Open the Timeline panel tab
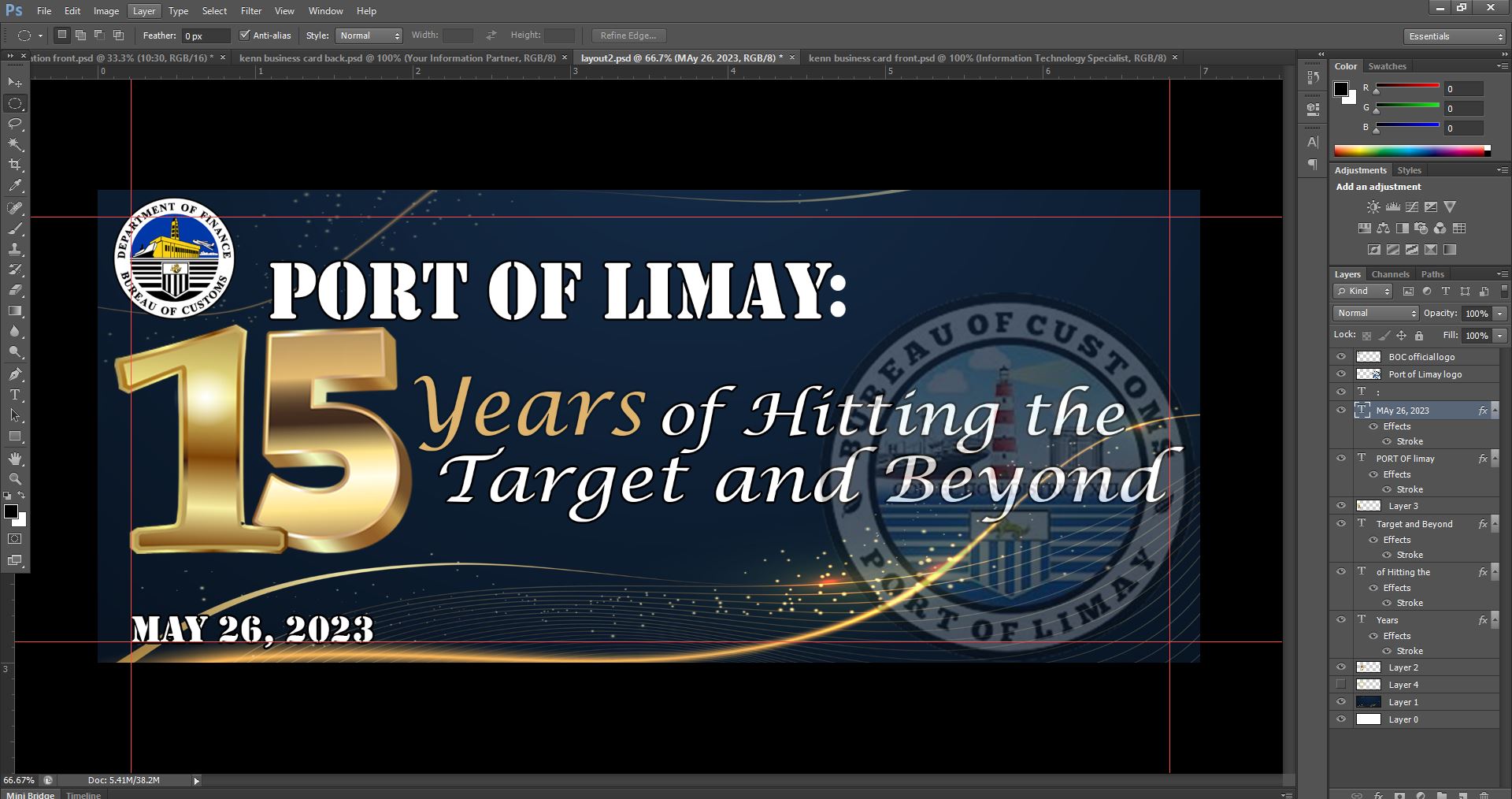Viewport: 1512px width, 799px height. [83, 794]
